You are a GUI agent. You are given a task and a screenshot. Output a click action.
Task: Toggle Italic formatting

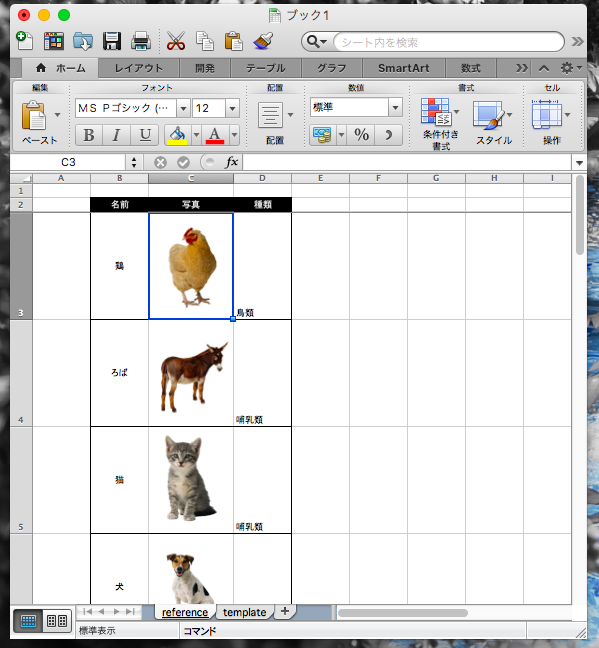tap(117, 135)
